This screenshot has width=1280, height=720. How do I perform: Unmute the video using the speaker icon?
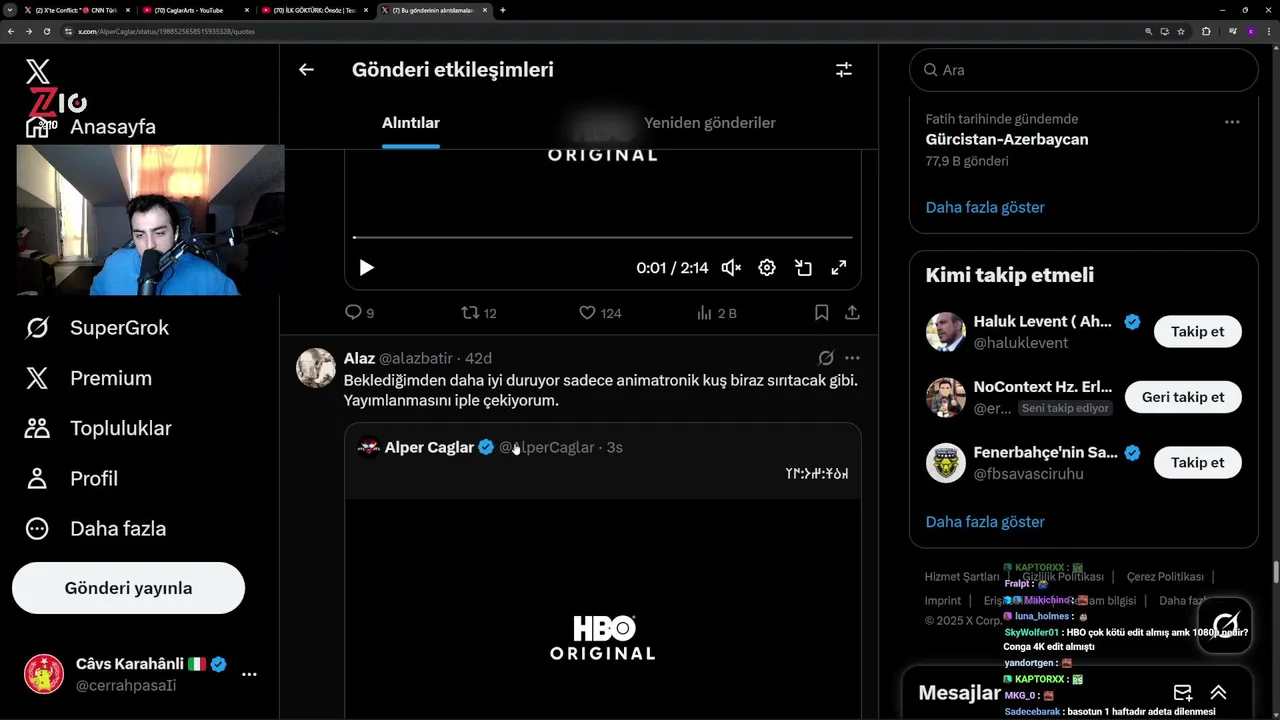click(731, 268)
